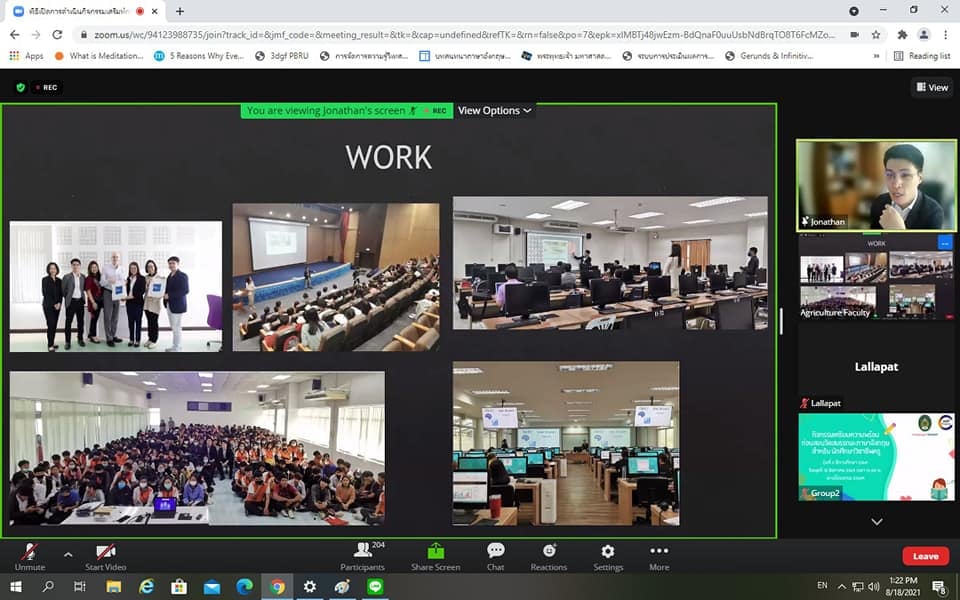Open Task View on the taskbar
This screenshot has width=960, height=600.
[x=80, y=587]
